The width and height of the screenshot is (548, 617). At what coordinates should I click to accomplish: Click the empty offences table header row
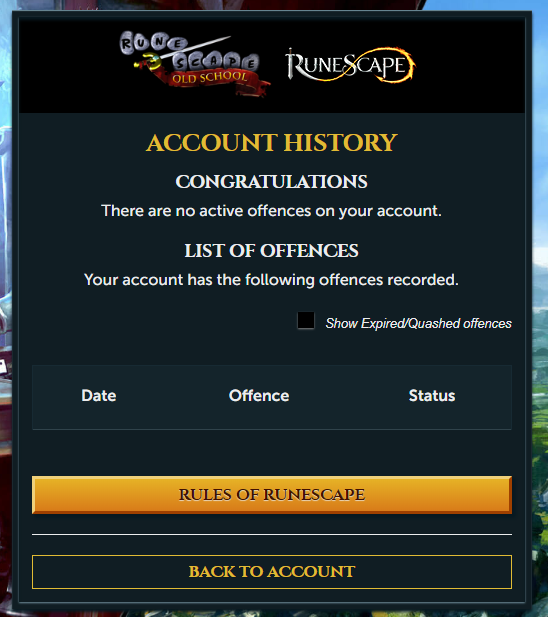tap(272, 397)
